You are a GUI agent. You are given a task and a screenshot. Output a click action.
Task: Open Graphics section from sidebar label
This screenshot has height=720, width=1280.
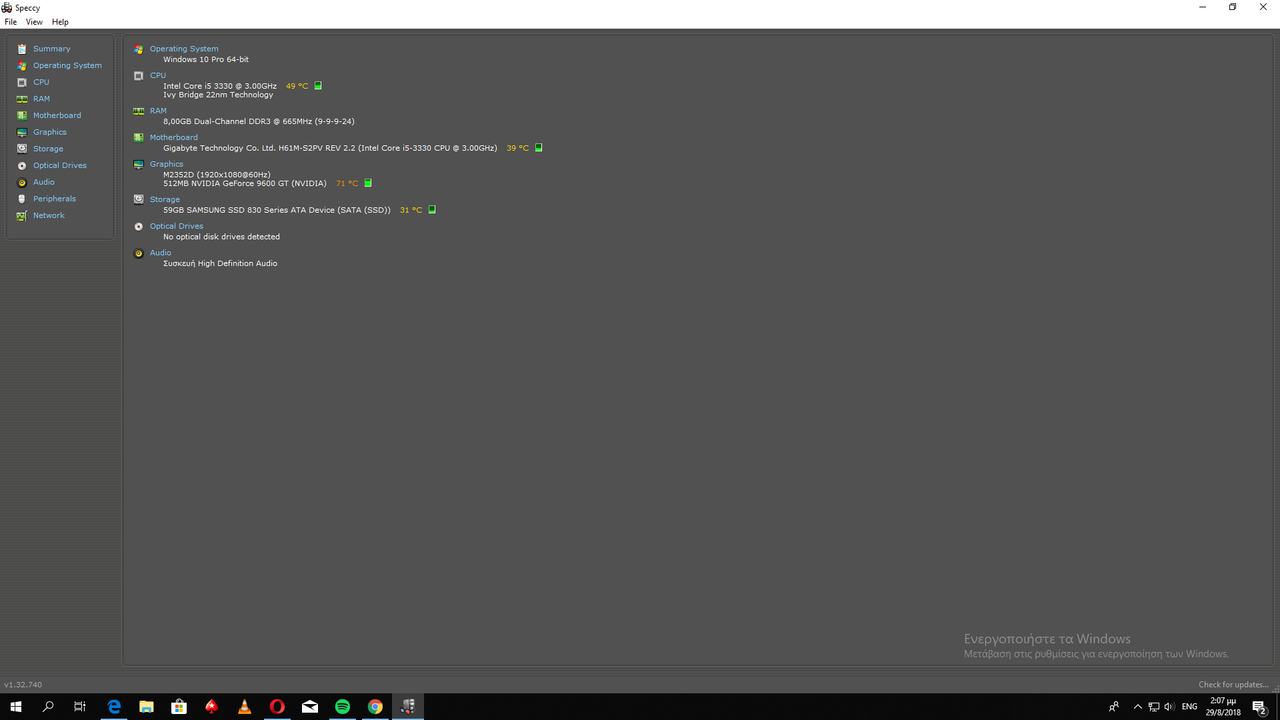point(50,132)
